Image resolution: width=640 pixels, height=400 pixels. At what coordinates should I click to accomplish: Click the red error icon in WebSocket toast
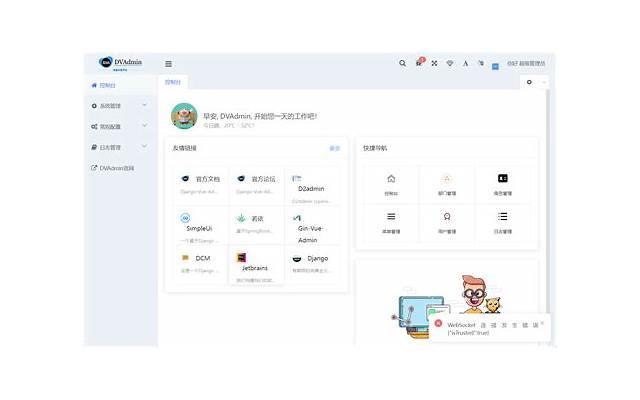[x=438, y=323]
